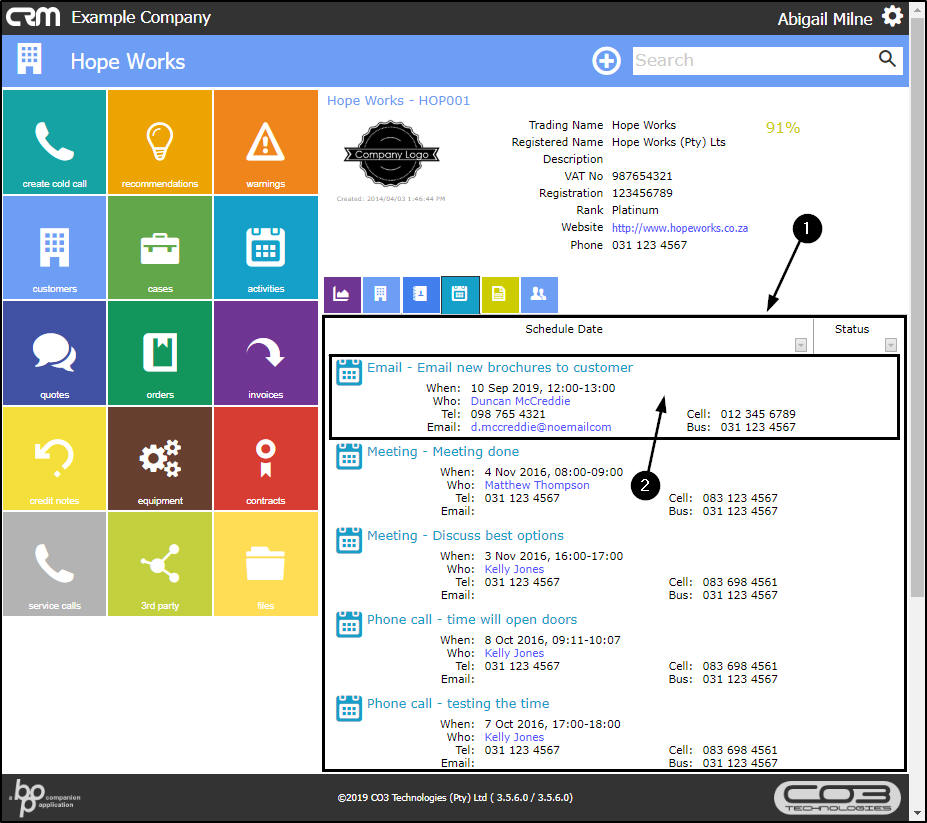The image size is (927, 823).
Task: Switch to the yellow documents tab
Action: coord(500,294)
